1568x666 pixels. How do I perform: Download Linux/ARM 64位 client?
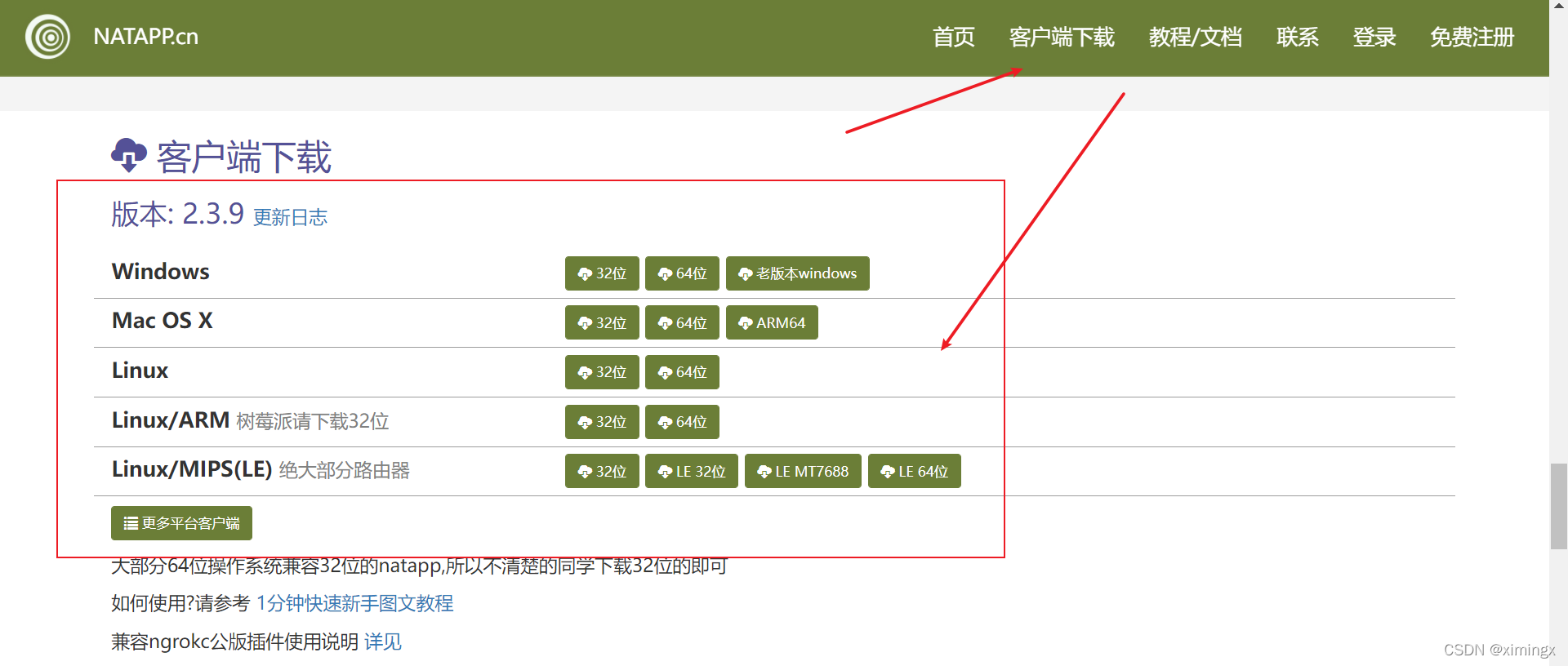(x=682, y=422)
